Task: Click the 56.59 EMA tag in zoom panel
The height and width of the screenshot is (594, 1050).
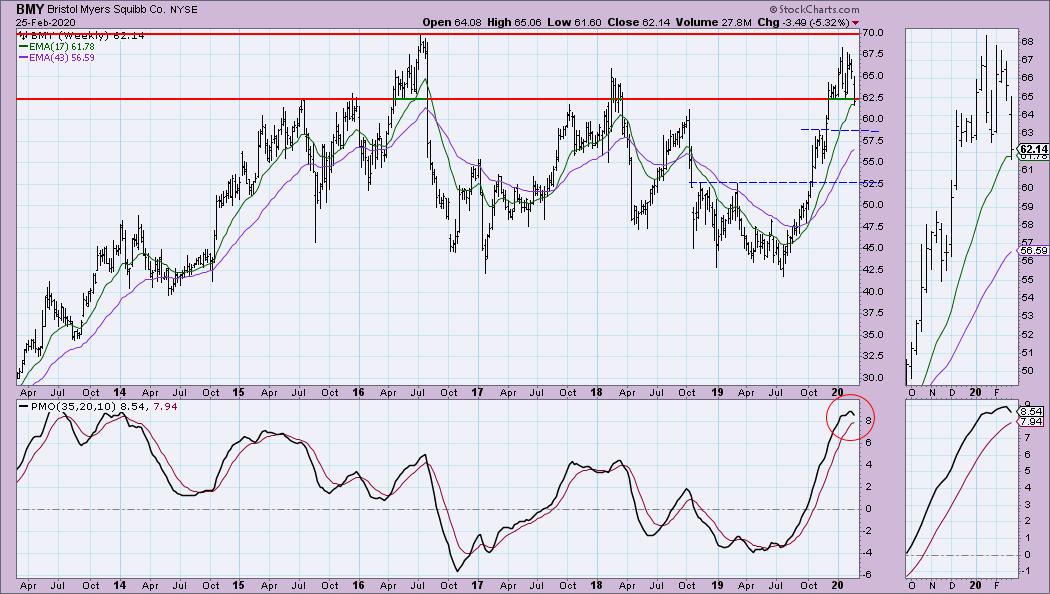Action: click(1033, 250)
